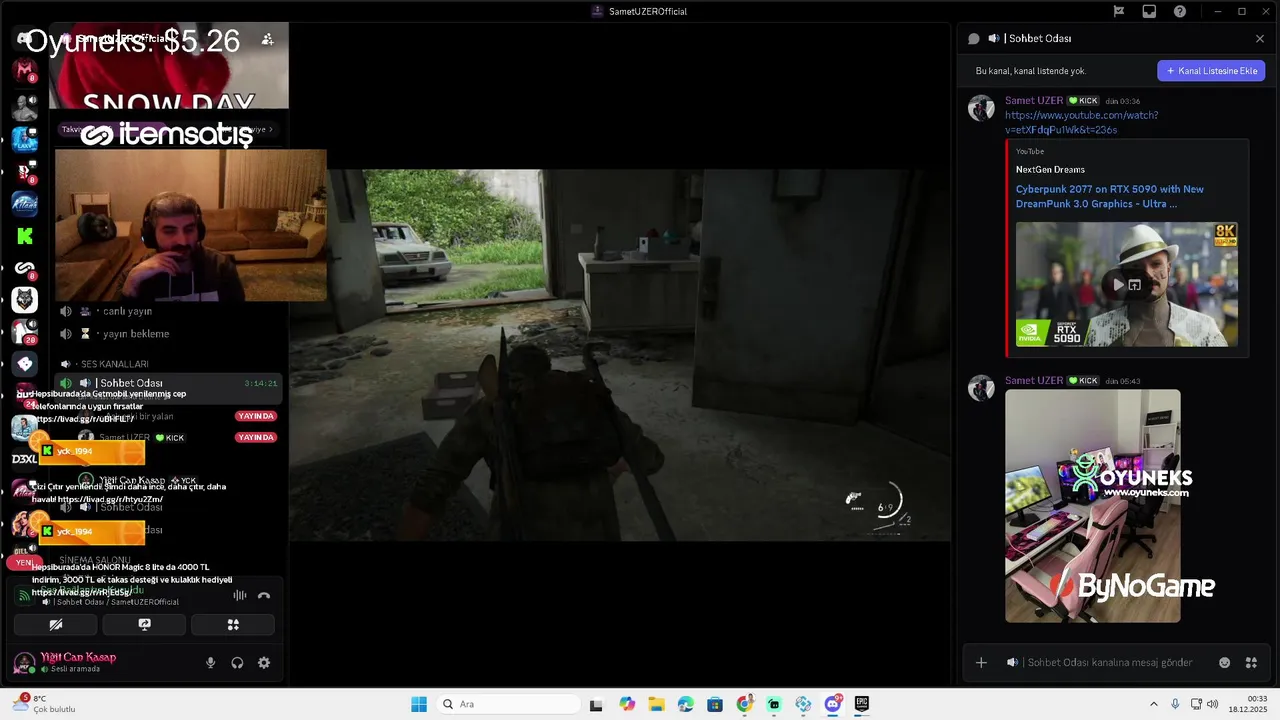Open the Kitana server icon
This screenshot has height=720, width=1280.
tap(25, 203)
